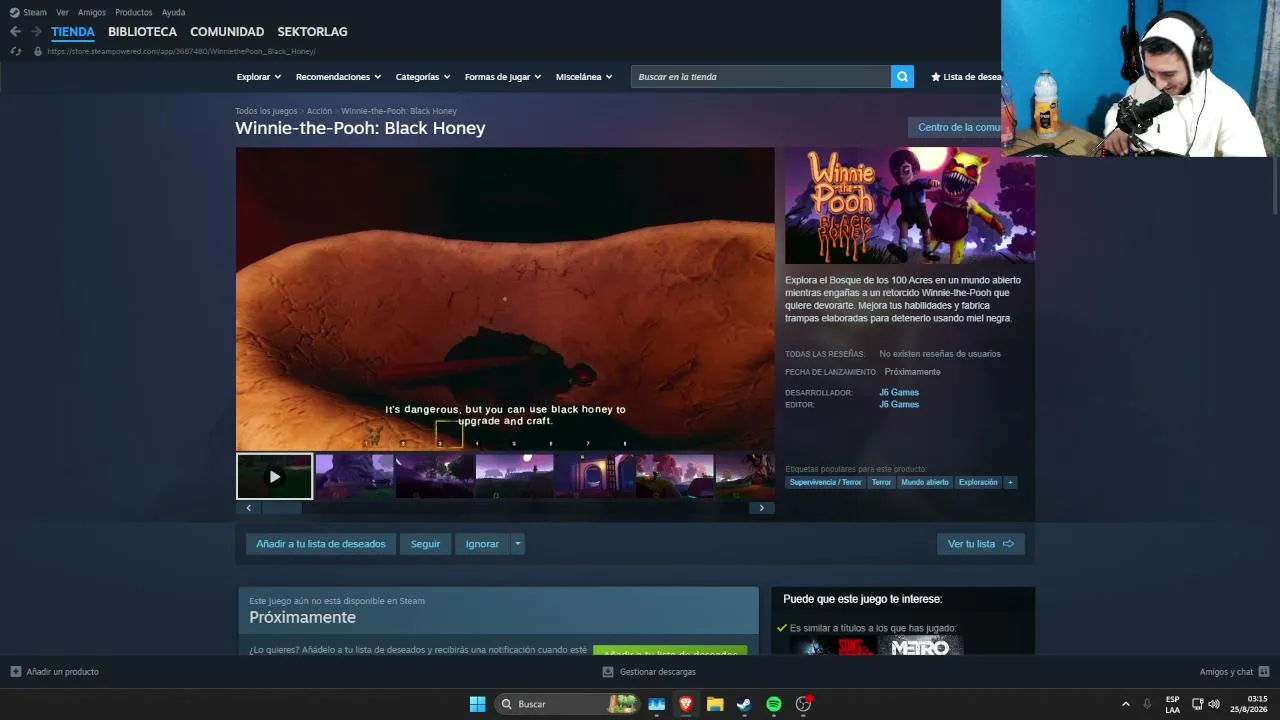Click the magnifier search button in the store
Viewport: 1280px width, 720px height.
[902, 77]
